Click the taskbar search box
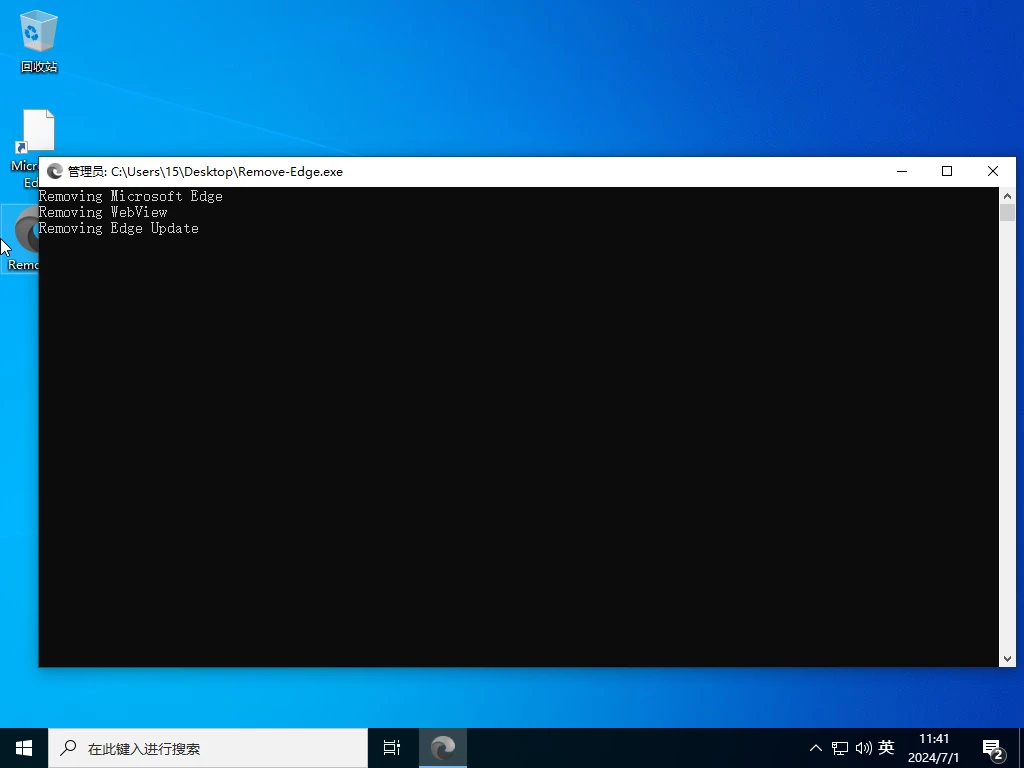This screenshot has width=1024, height=768. 208,748
